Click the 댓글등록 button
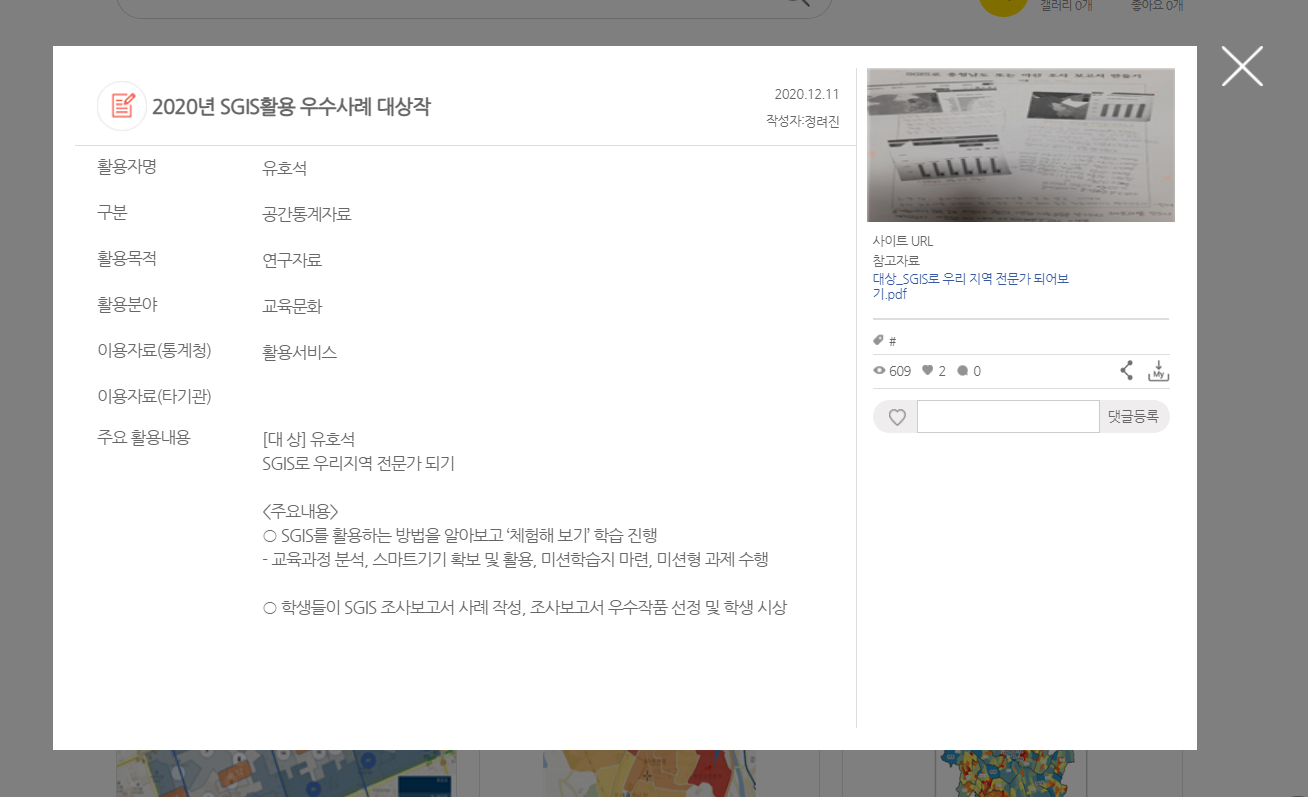 (1133, 416)
